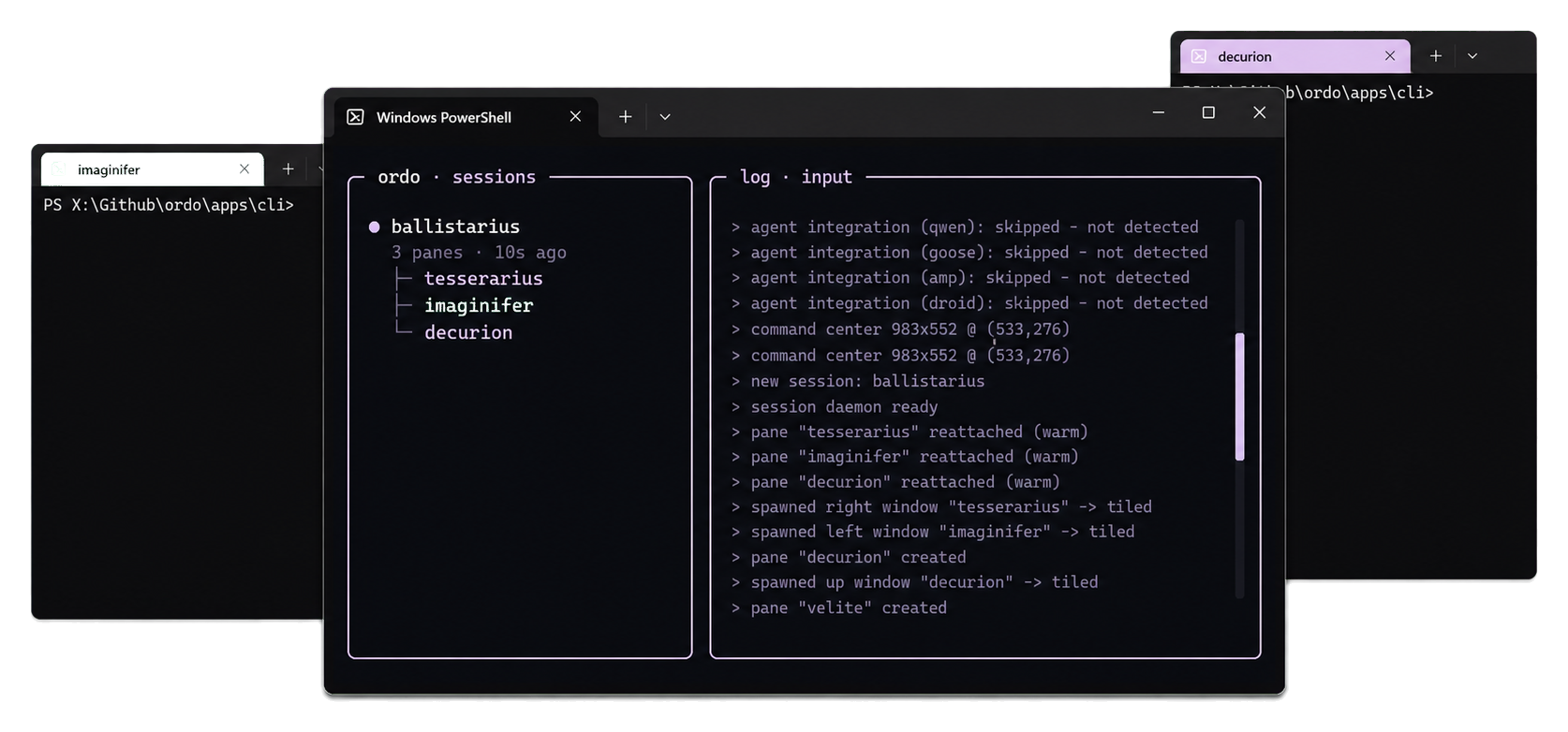
Task: Click log line 'pane "tesserarius" reattached (warm)'
Action: click(x=909, y=432)
